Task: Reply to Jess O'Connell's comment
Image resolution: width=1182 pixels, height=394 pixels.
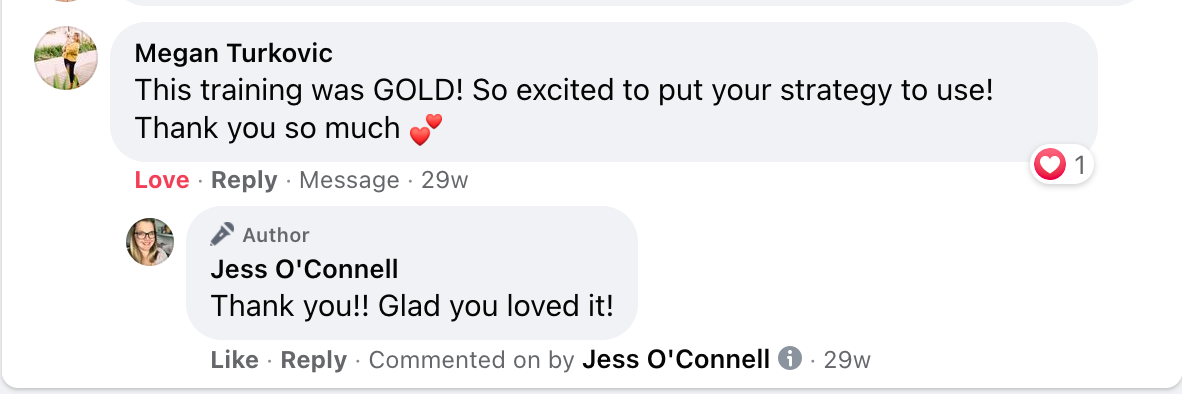Action: 314,359
